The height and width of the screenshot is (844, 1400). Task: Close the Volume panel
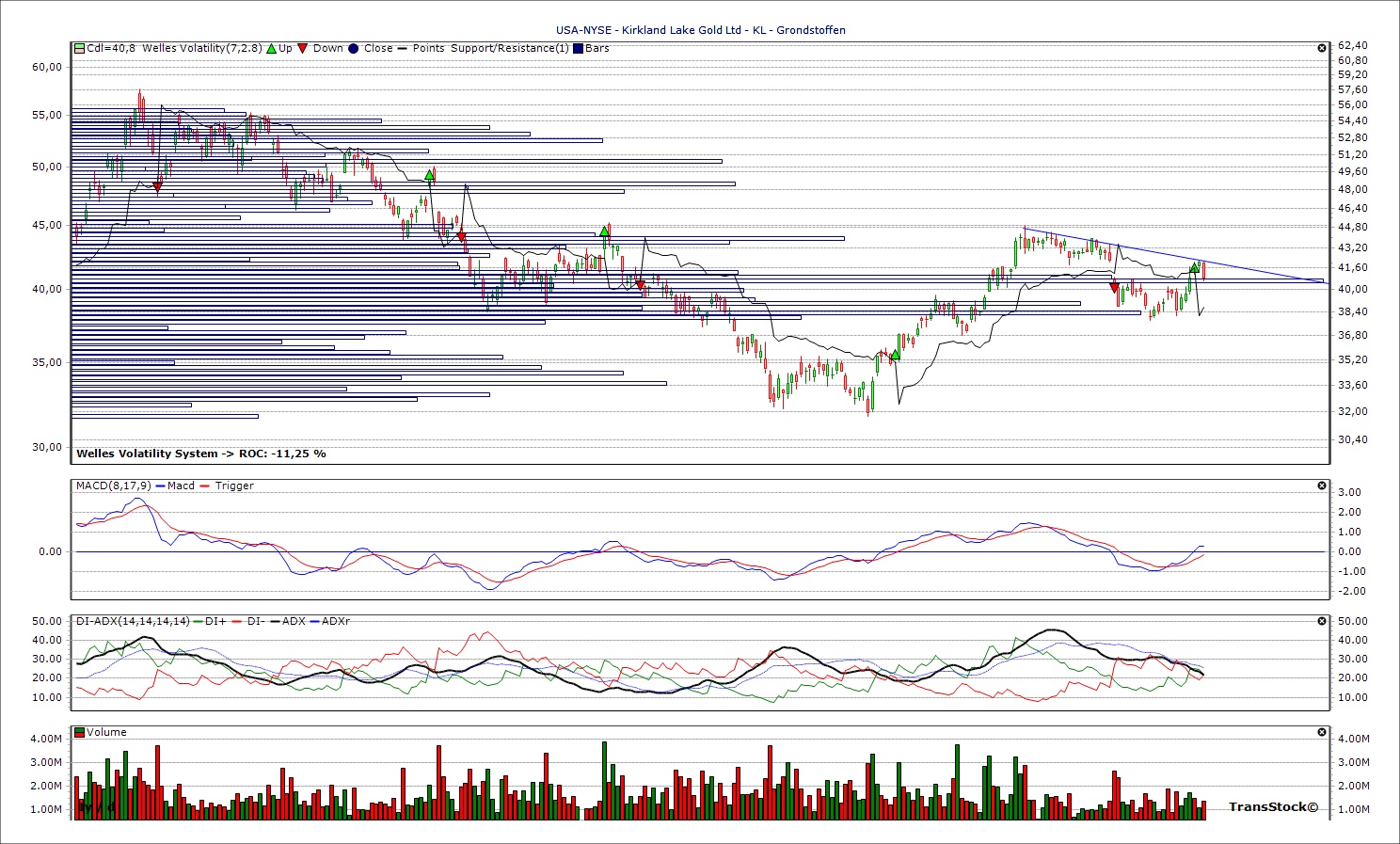click(x=1322, y=732)
